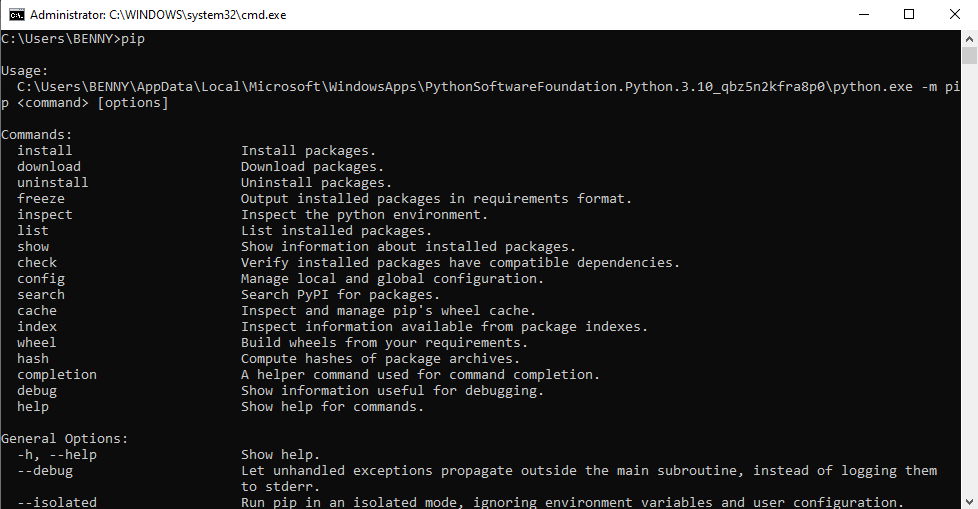Screen dimensions: 978x509
Task: Click the scrollbar up arrow
Action: click(969, 39)
